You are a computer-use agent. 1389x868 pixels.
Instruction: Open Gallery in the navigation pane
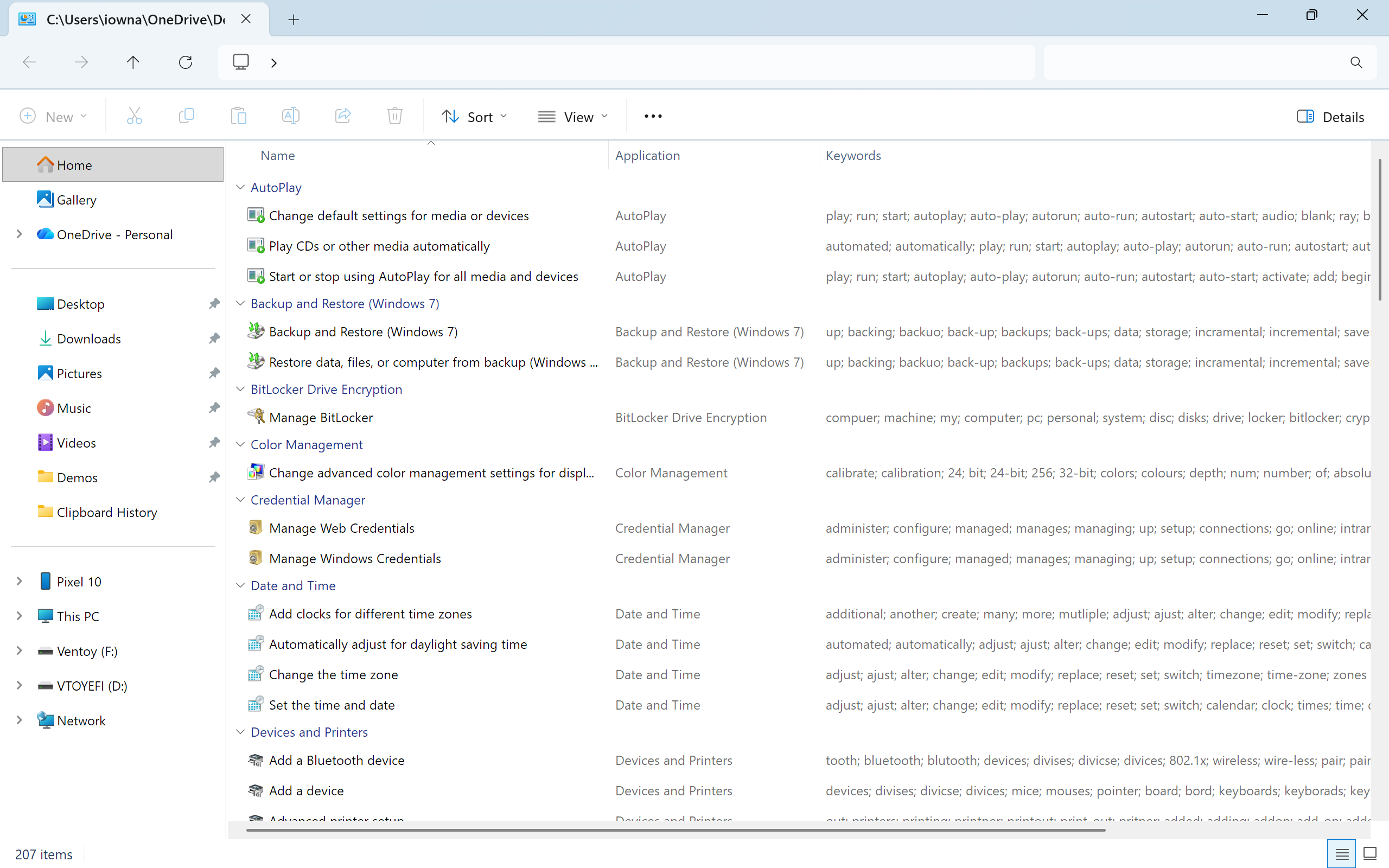(113, 199)
